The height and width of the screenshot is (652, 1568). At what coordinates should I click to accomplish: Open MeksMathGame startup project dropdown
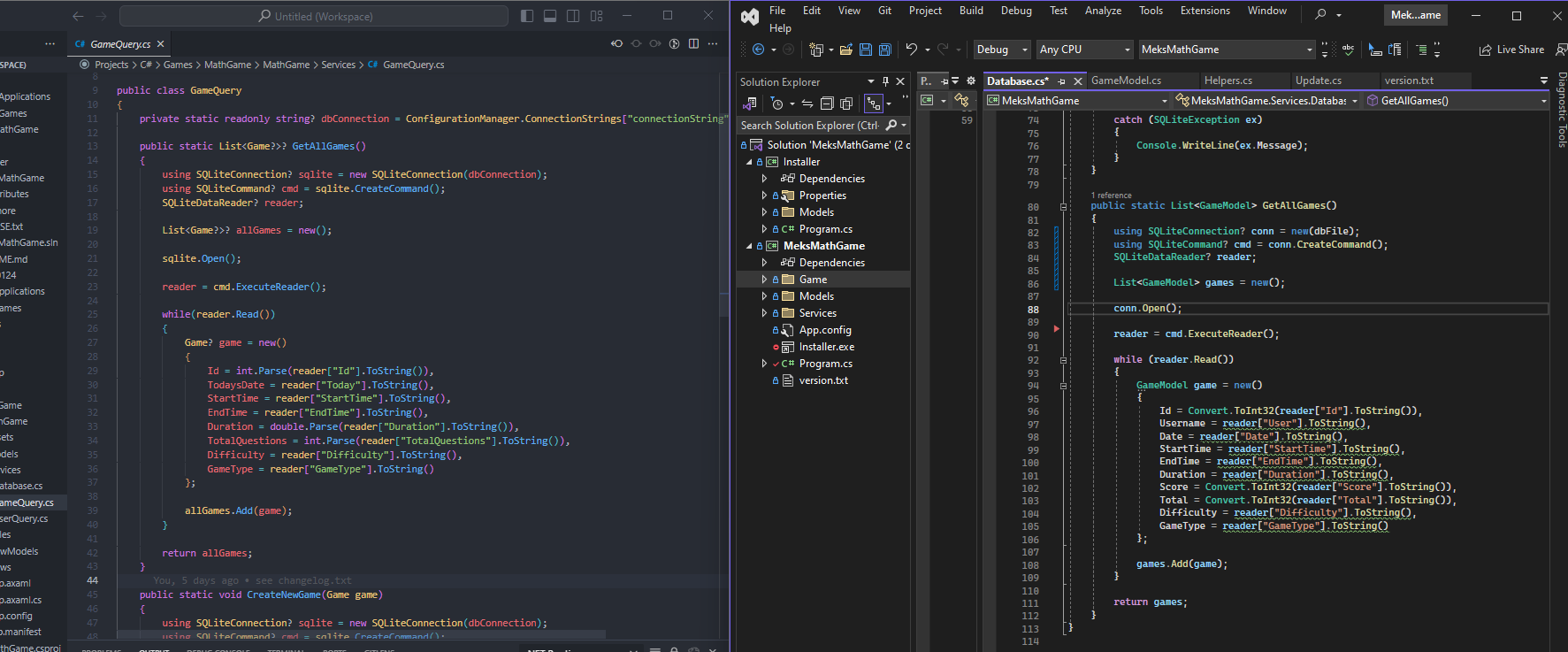click(1226, 50)
